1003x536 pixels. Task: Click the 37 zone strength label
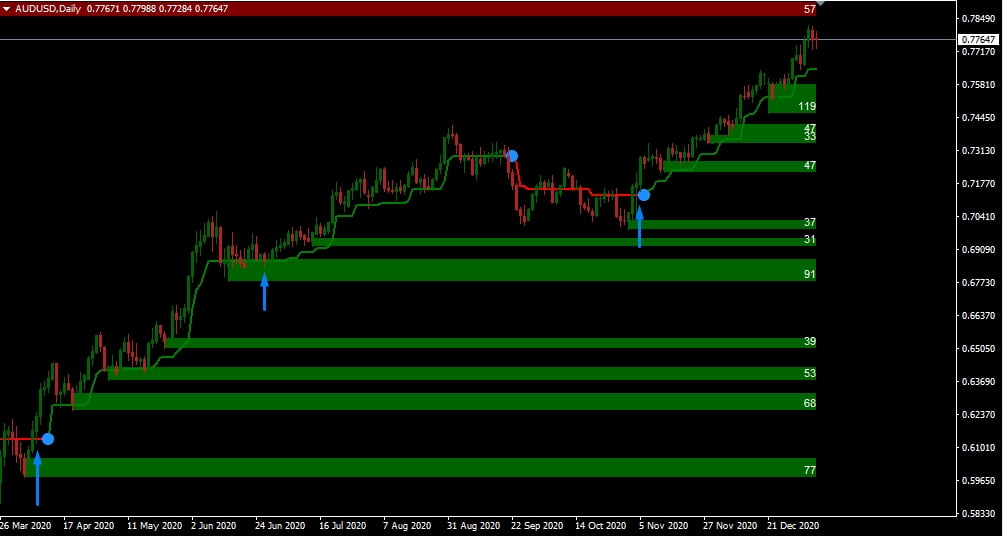pyautogui.click(x=810, y=223)
